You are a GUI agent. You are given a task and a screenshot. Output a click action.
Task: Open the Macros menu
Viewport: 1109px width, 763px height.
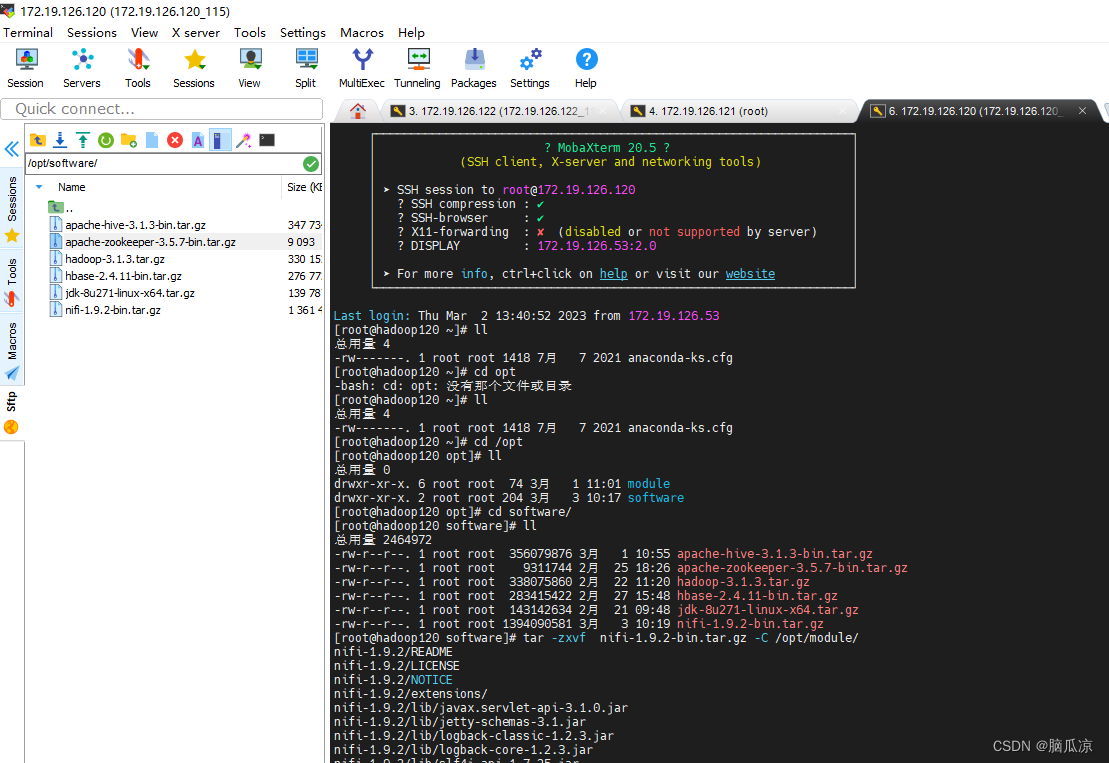coord(361,33)
